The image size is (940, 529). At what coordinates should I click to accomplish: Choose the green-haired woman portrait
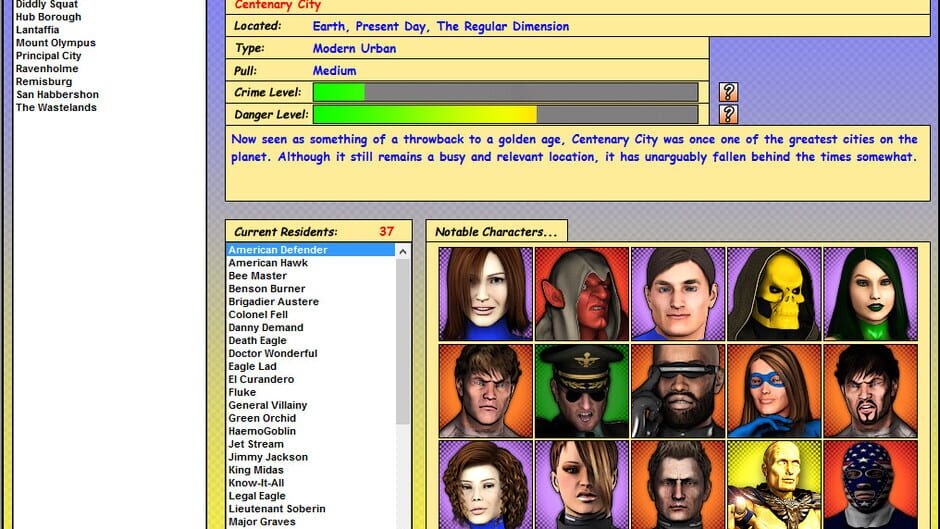click(x=870, y=294)
